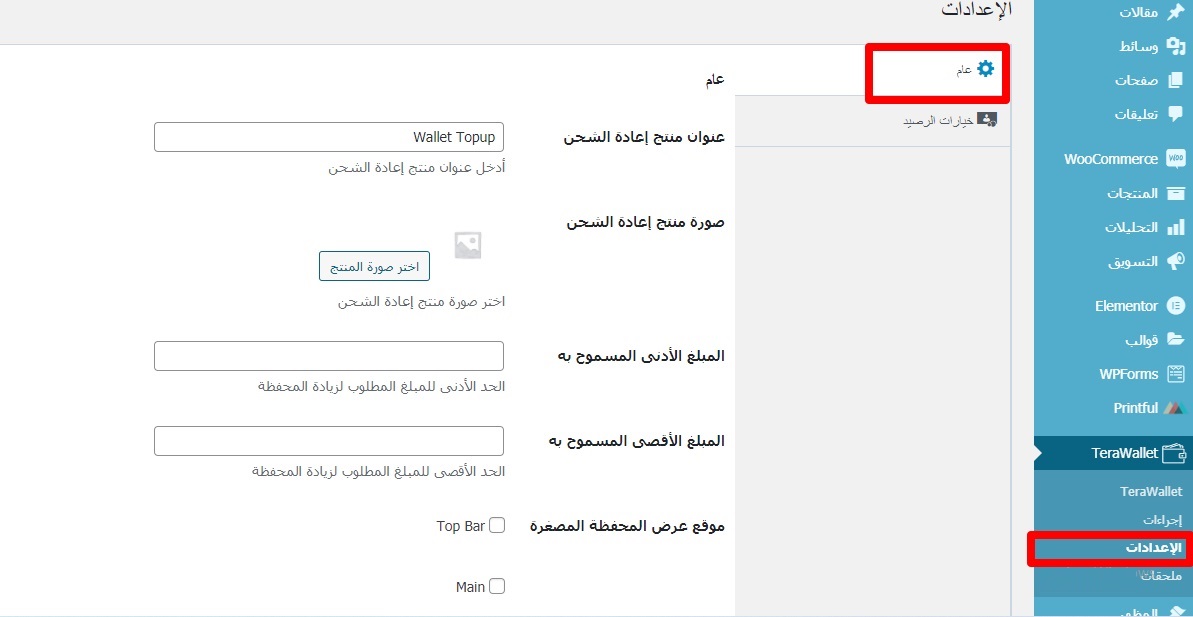Click the megaphone icon beside التسويق
Screen dimensions: 1193x617
click(x=1175, y=261)
